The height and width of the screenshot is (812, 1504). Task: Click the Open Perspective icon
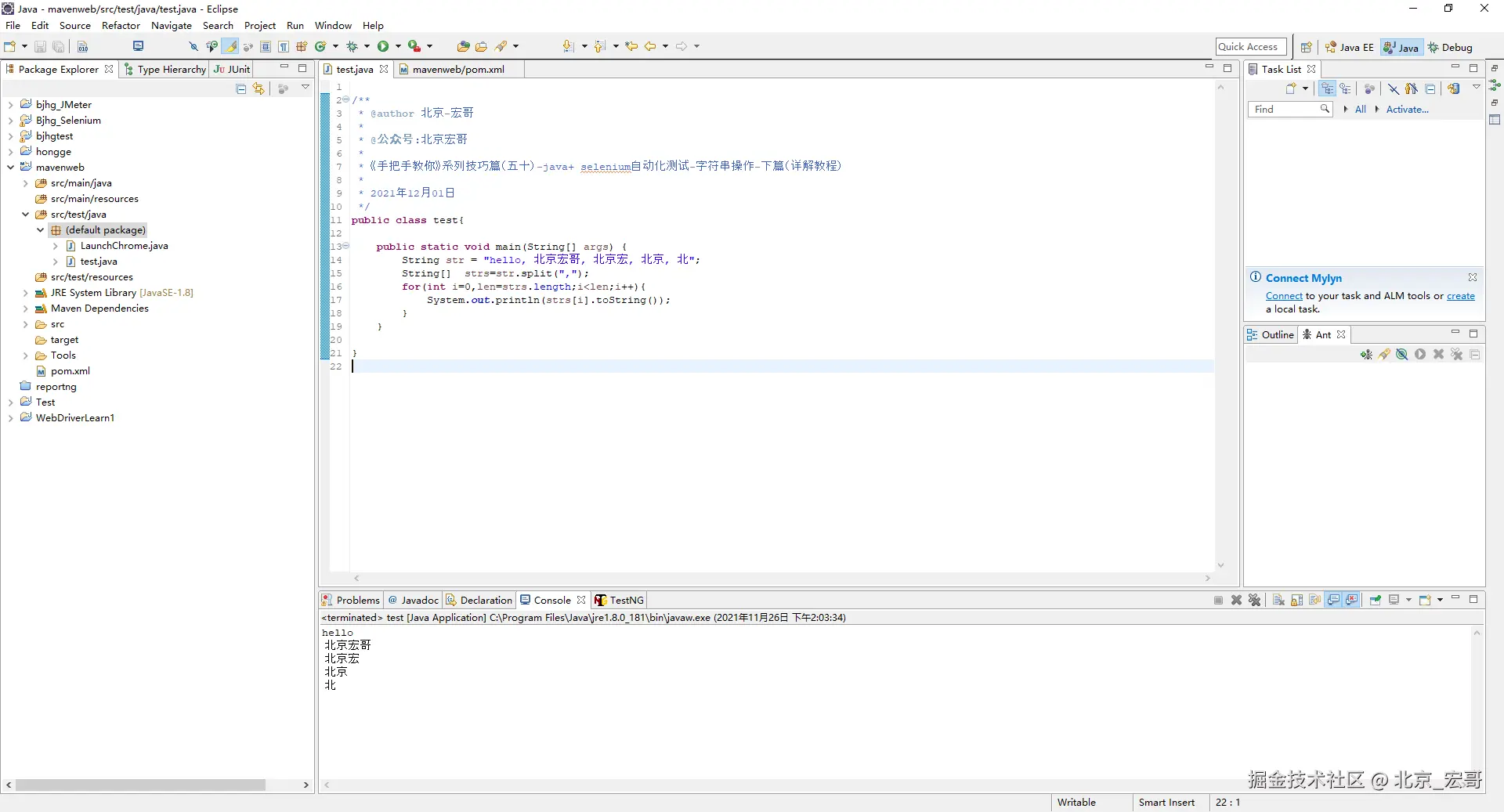(1306, 47)
